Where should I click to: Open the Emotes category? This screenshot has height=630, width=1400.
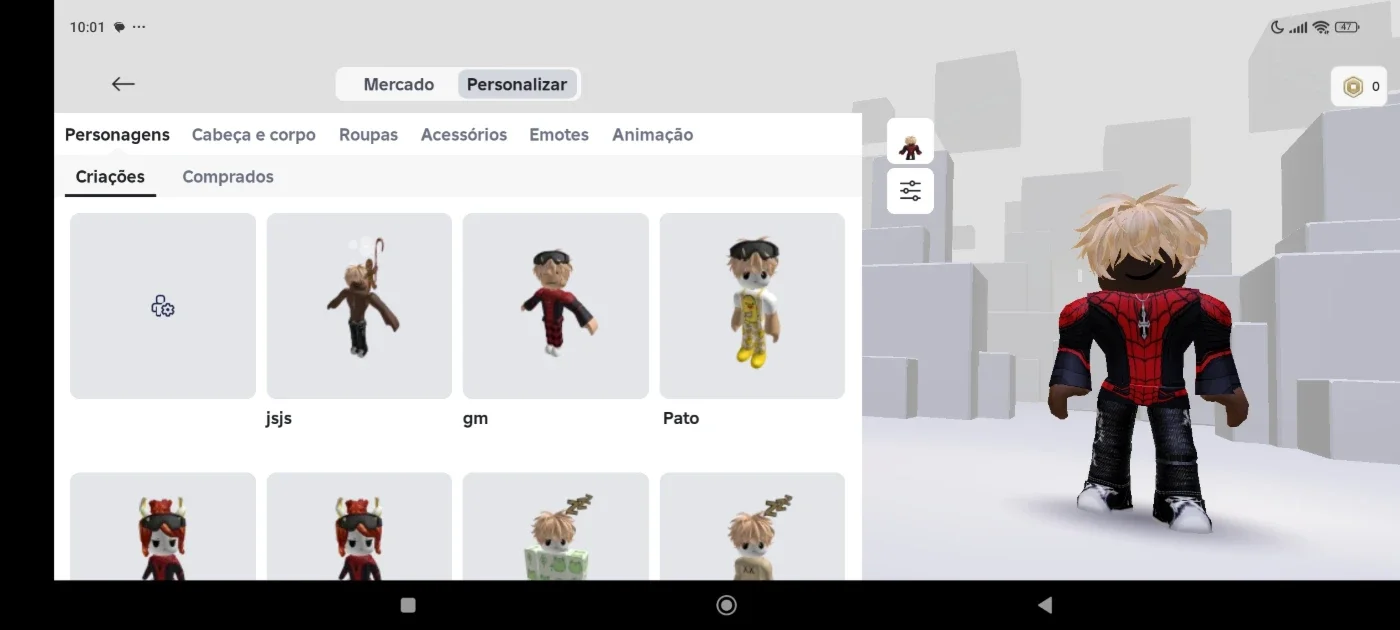[x=559, y=135]
